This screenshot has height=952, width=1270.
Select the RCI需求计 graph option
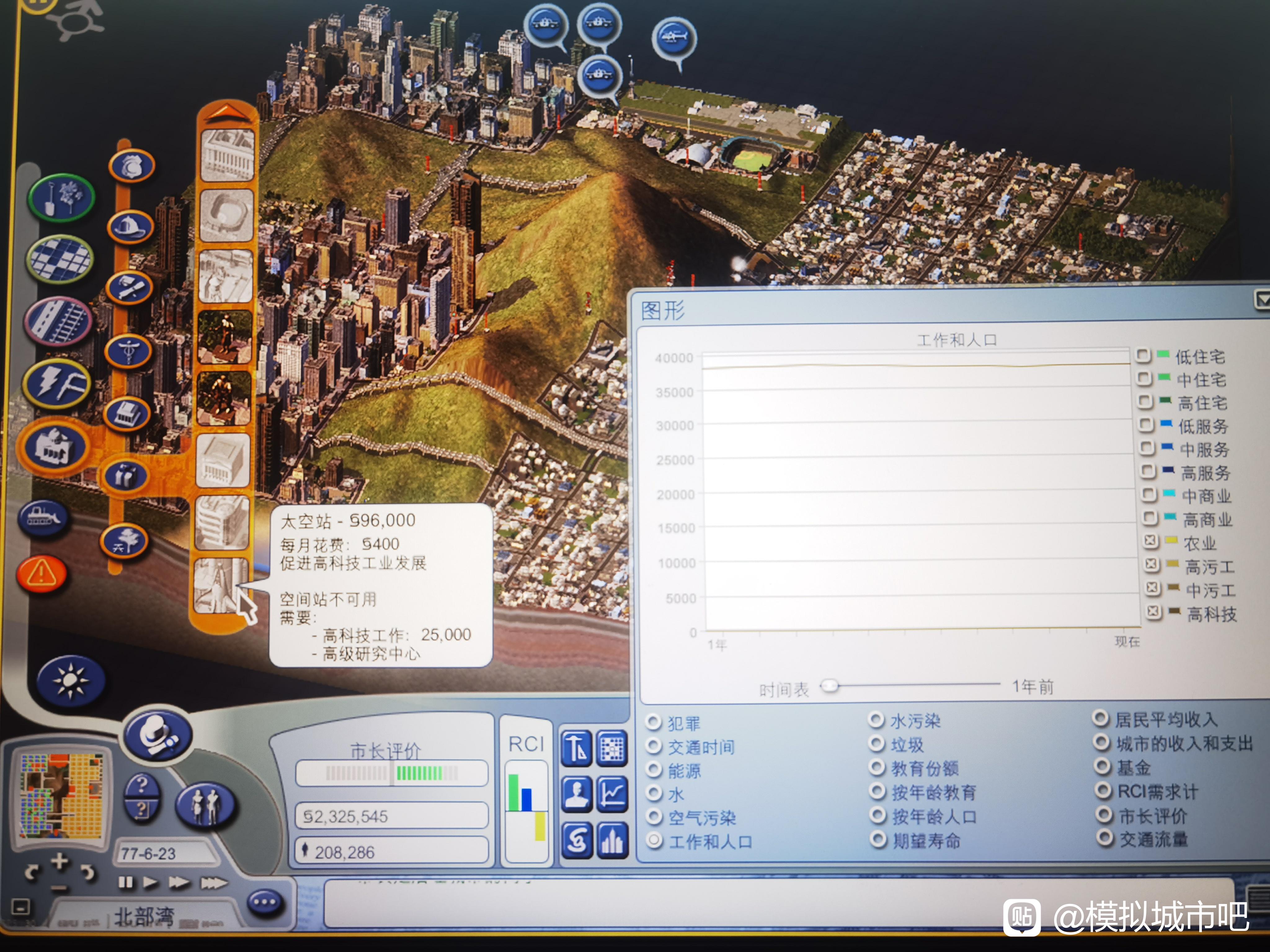1102,791
